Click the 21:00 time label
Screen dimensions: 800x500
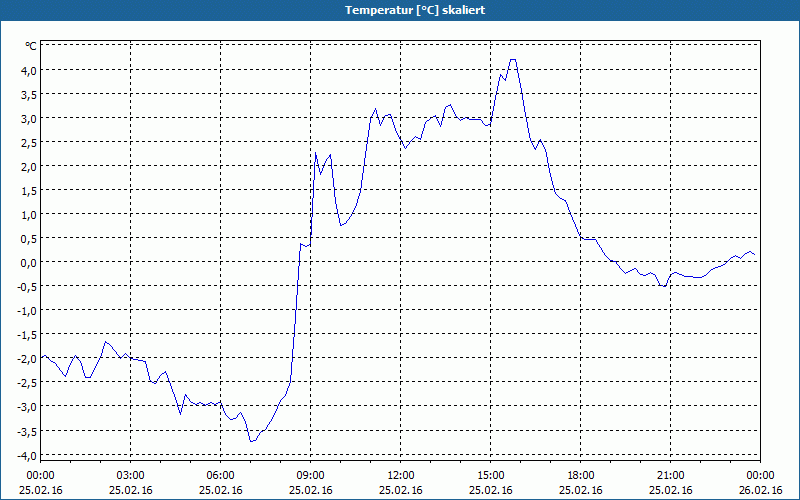tap(670, 476)
